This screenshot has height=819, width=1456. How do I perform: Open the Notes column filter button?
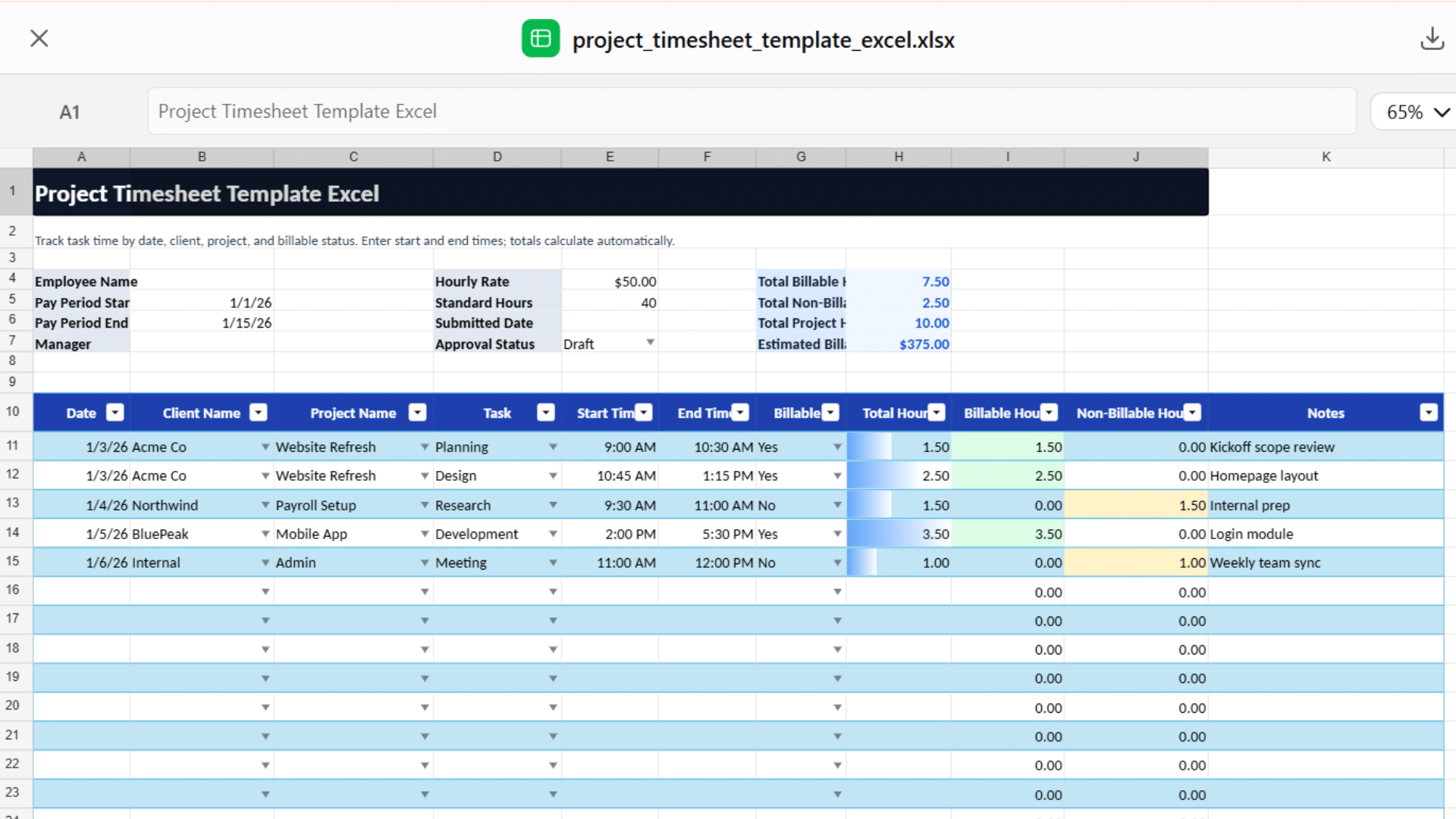tap(1429, 413)
